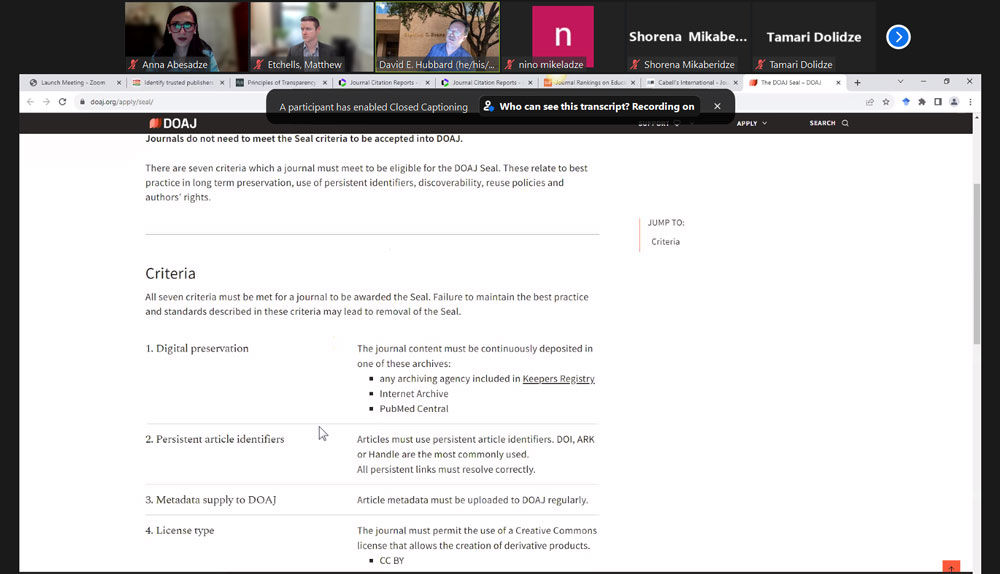Click the browser back arrow
The width and height of the screenshot is (1000, 574).
pos(30,102)
